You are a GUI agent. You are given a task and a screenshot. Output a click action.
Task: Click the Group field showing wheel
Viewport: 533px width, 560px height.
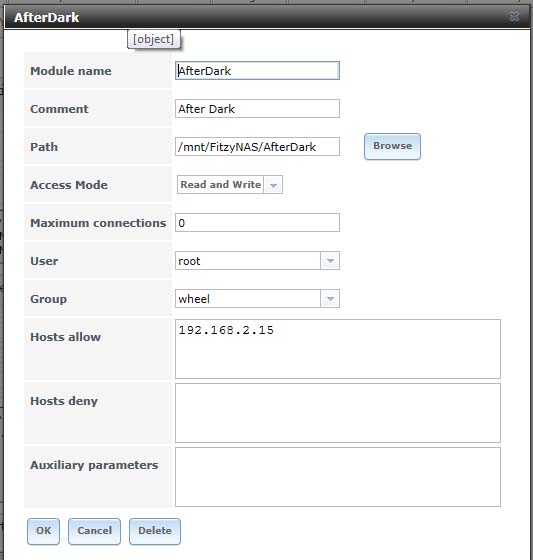pos(248,299)
